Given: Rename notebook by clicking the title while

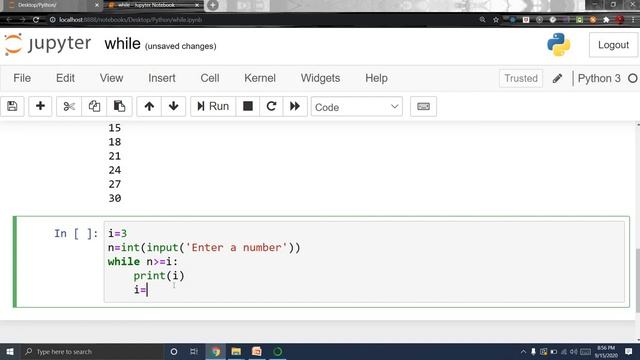Looking at the screenshot, I should point(122,44).
